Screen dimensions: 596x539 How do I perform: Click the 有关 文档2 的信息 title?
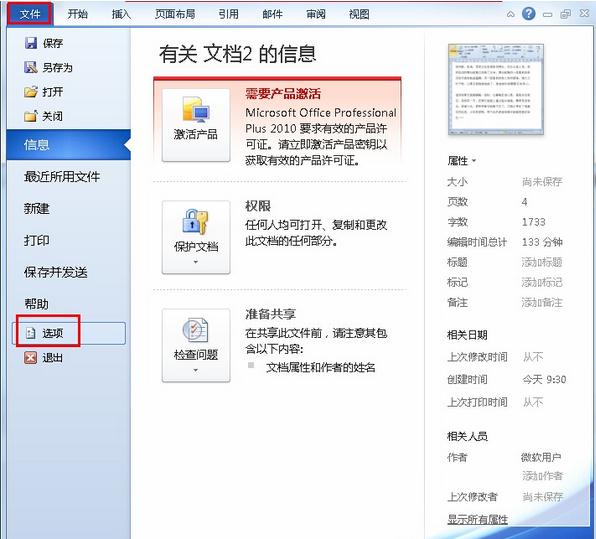pyautogui.click(x=238, y=54)
